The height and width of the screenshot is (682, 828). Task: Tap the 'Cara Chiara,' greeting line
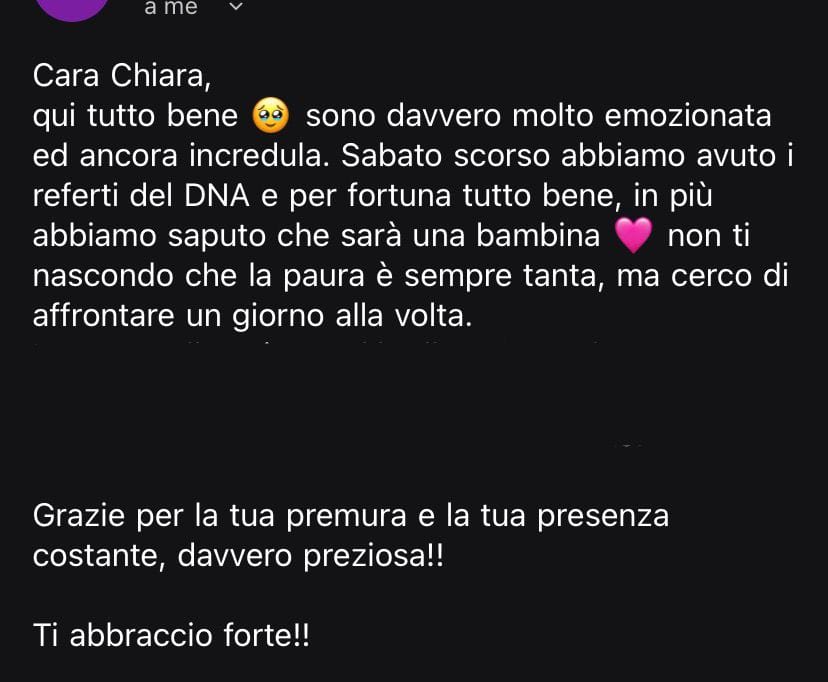(x=122, y=75)
